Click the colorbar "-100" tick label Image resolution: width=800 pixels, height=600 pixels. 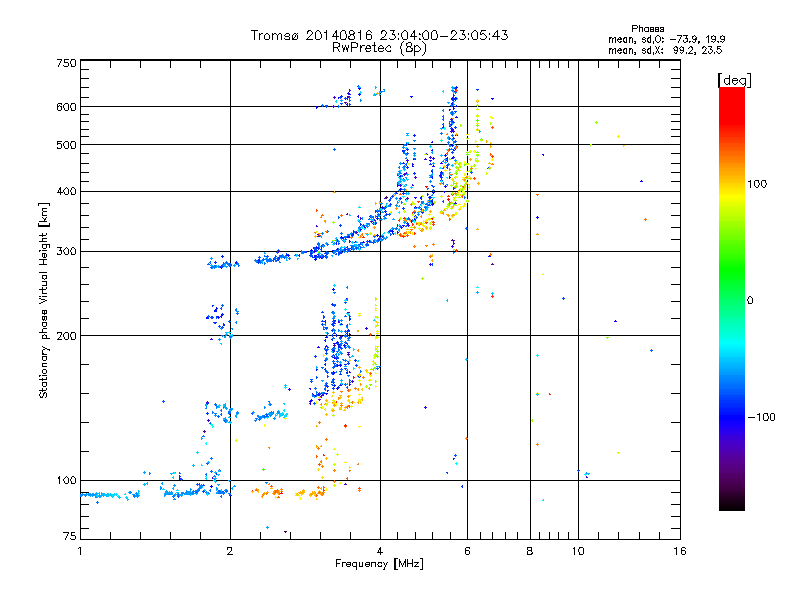tap(761, 417)
